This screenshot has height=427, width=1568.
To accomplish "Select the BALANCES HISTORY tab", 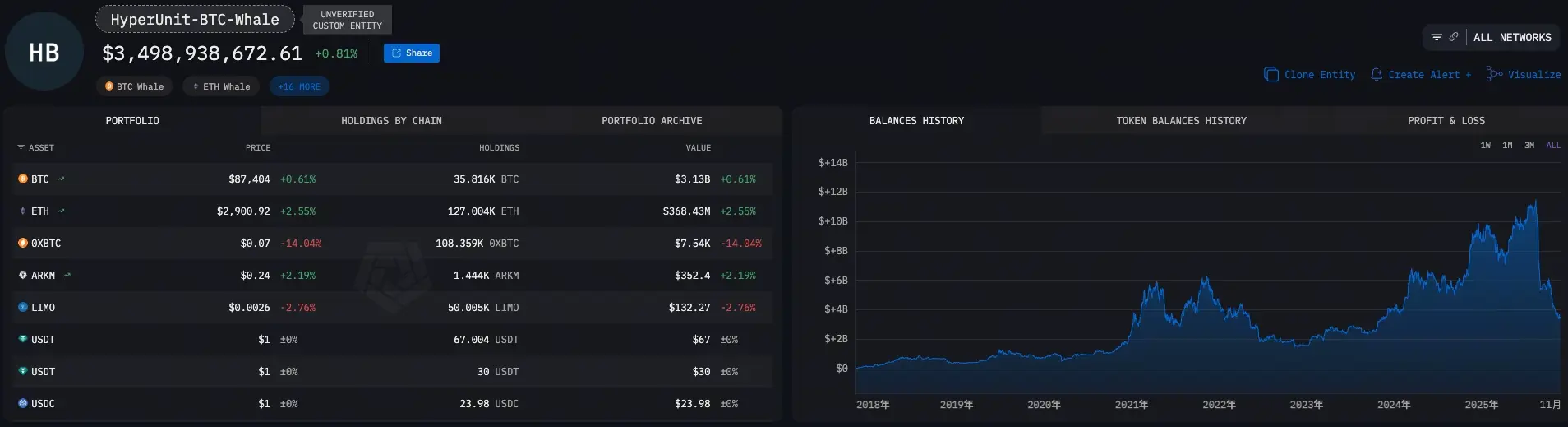I will [x=917, y=121].
